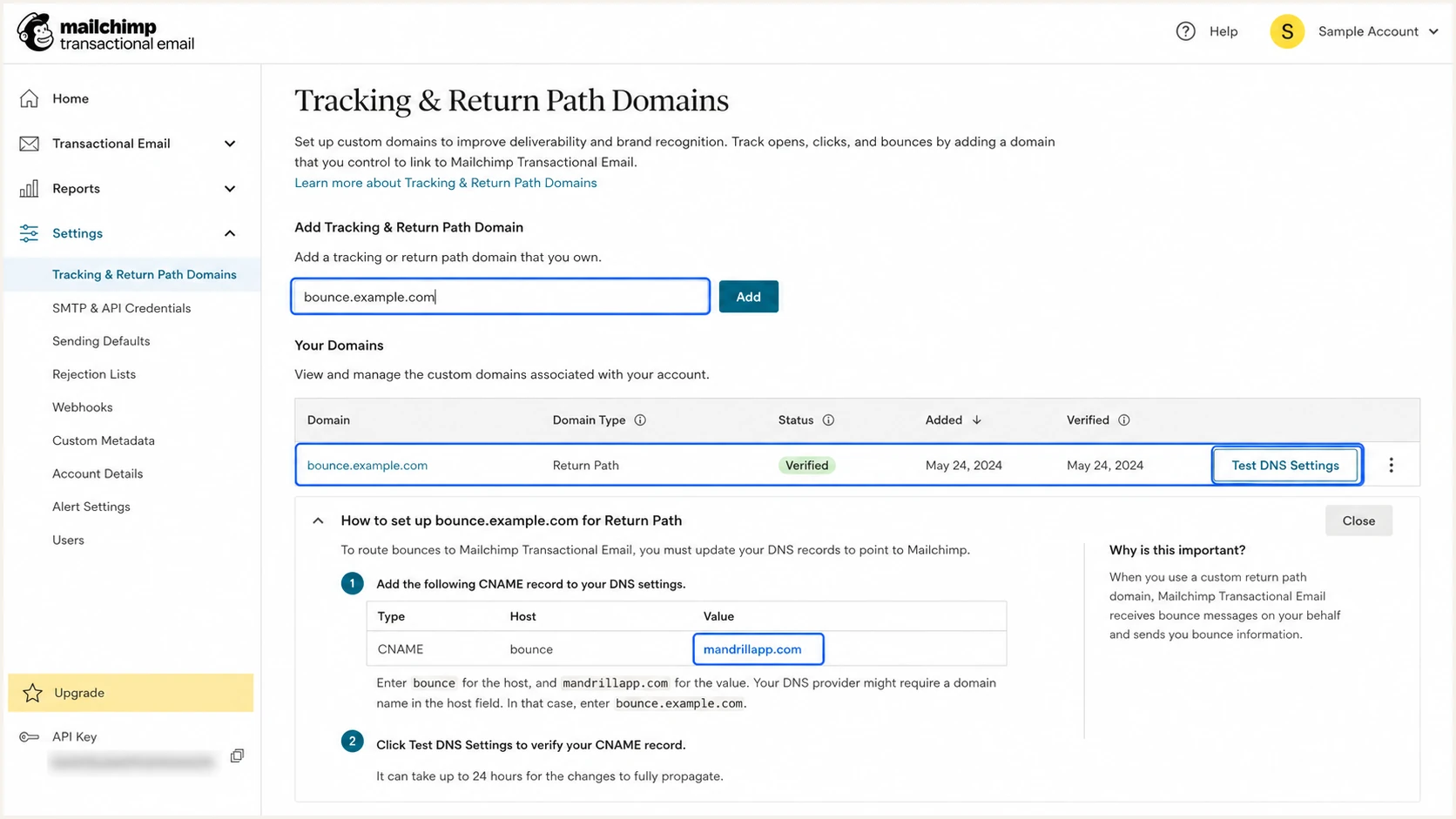1456x819 pixels.
Task: Click the yellow S account avatar
Action: pos(1286,31)
